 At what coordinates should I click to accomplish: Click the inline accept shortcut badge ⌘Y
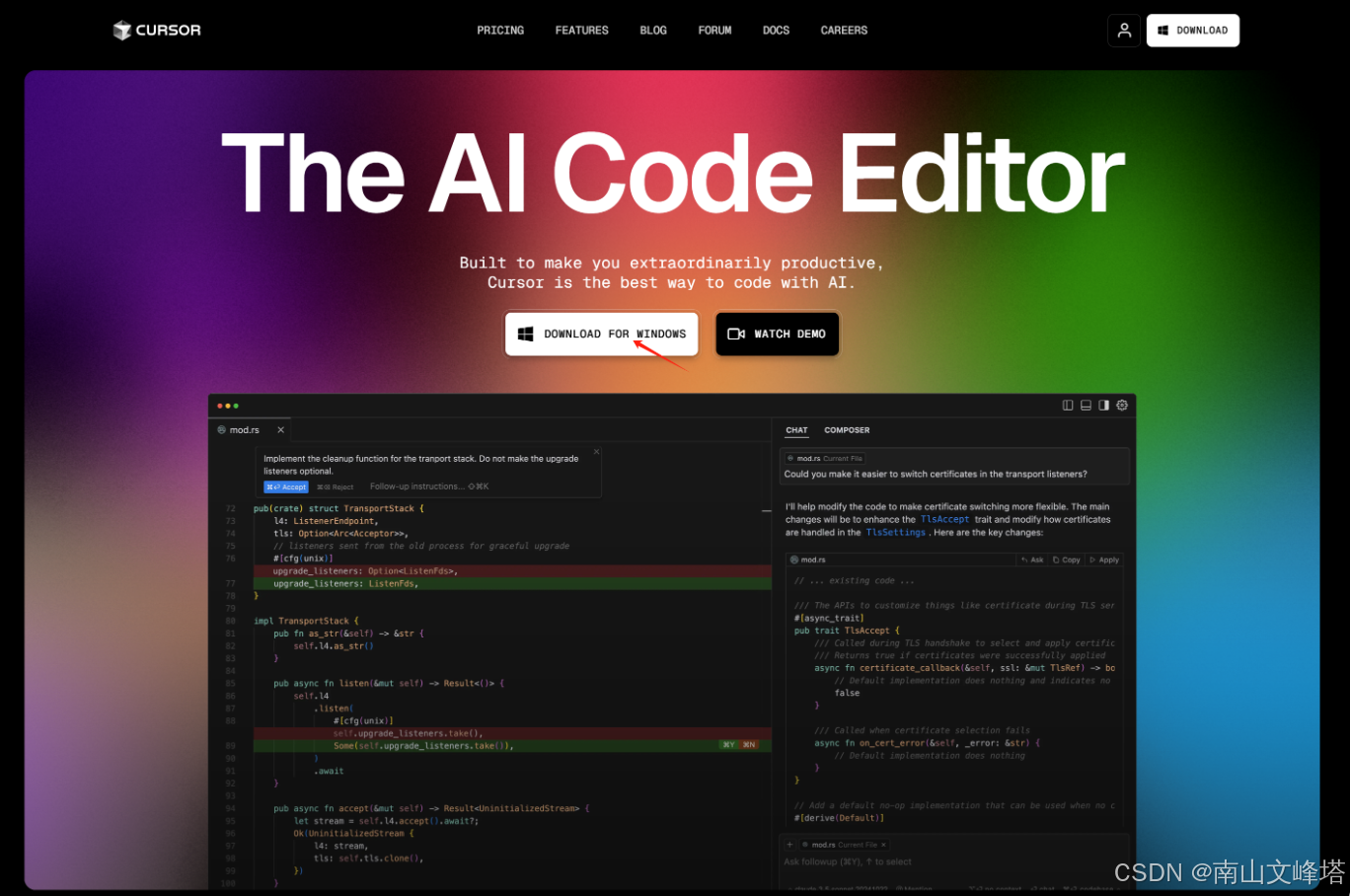pyautogui.click(x=729, y=745)
